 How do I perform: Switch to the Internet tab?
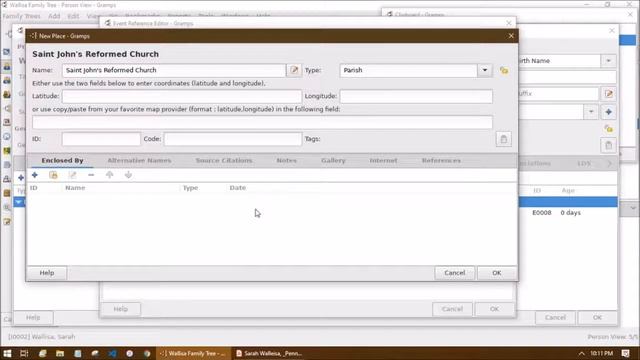[383, 160]
